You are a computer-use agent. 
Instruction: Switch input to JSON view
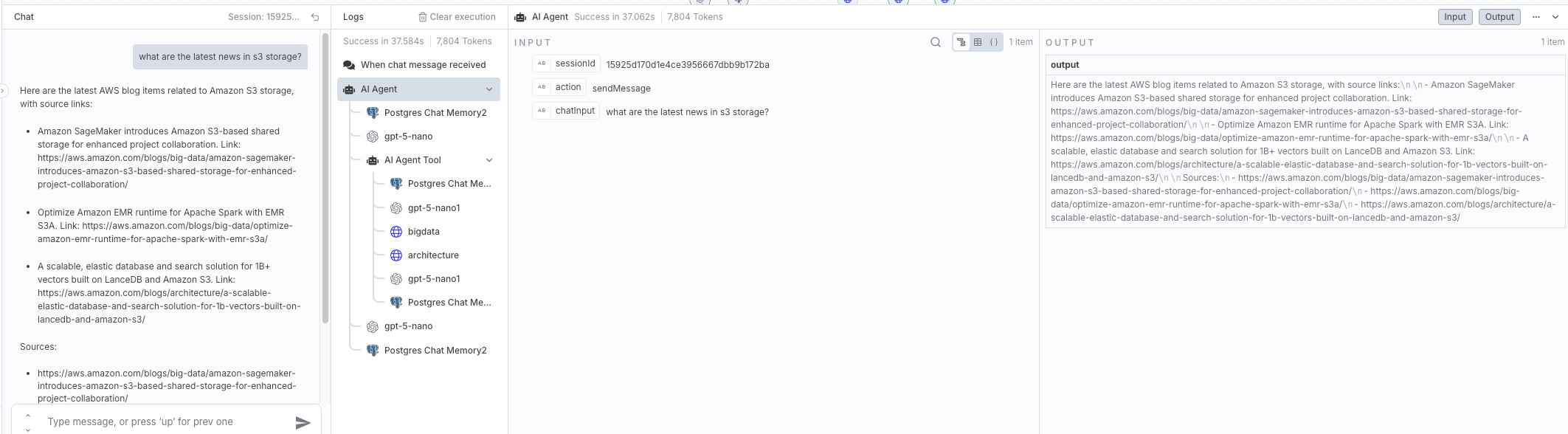(994, 42)
